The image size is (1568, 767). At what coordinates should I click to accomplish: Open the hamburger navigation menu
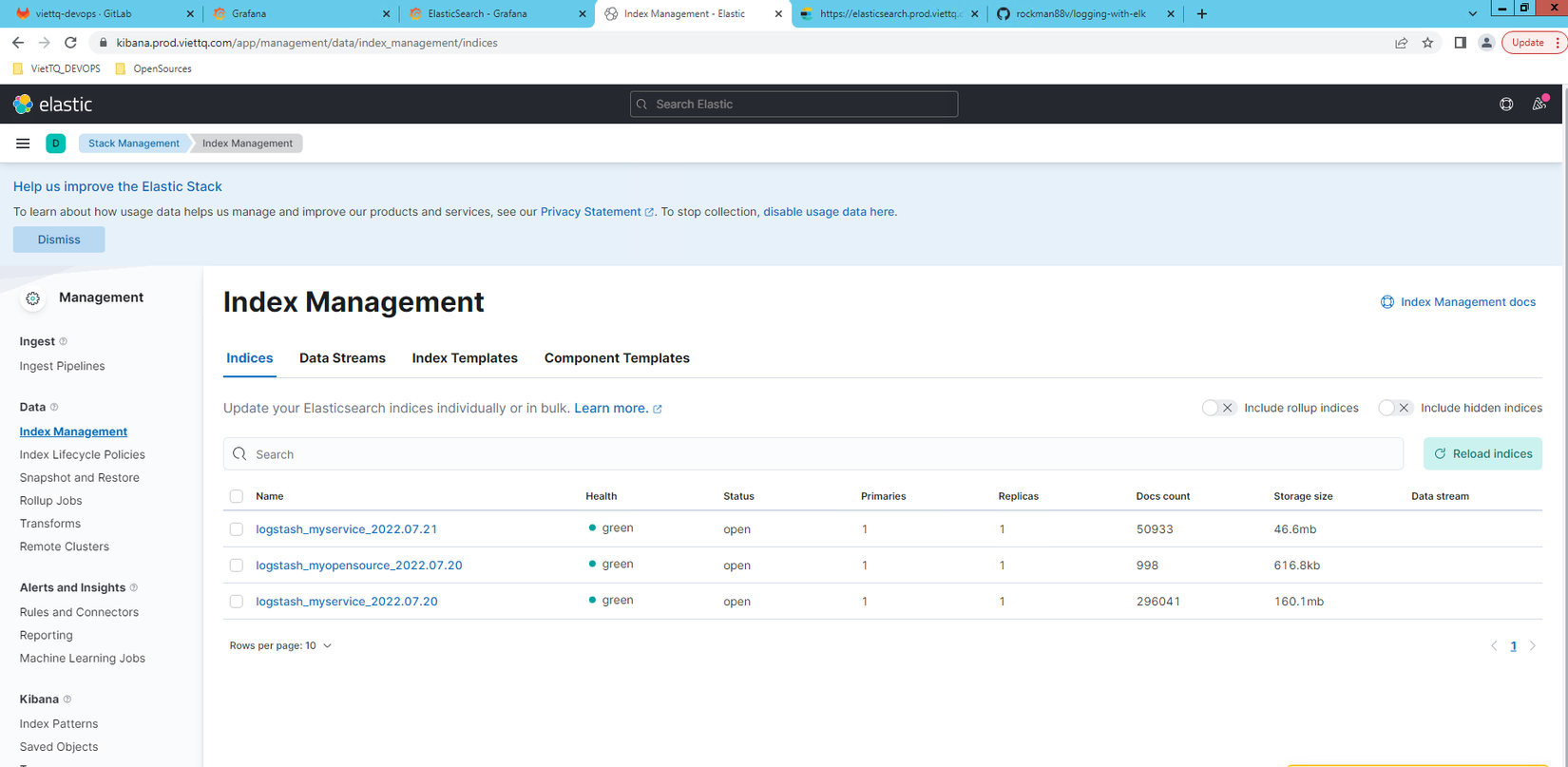click(23, 144)
